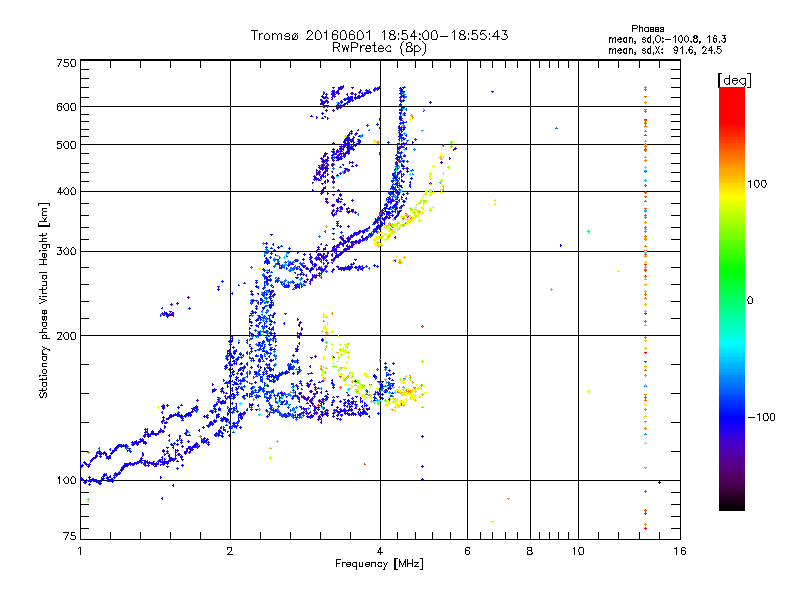Click the phase colorbar
This screenshot has height=600, width=800.
[732, 298]
